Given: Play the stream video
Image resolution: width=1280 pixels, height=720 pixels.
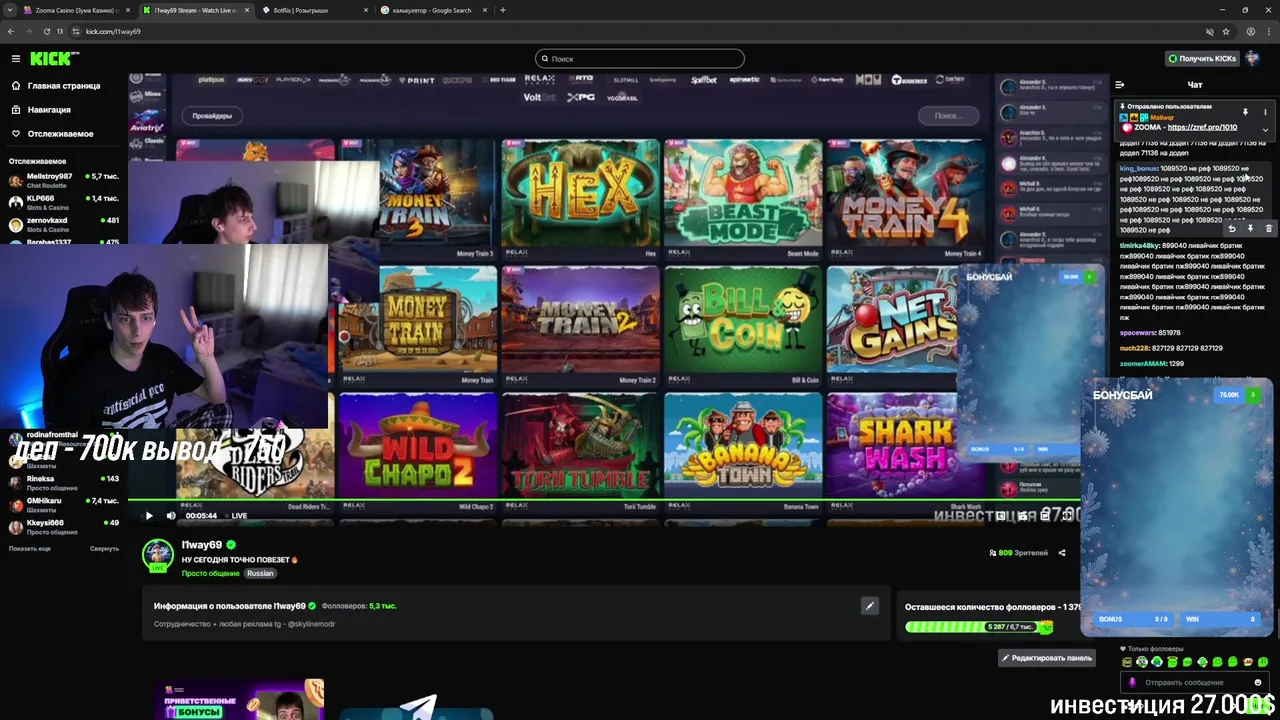Looking at the screenshot, I should click(149, 516).
